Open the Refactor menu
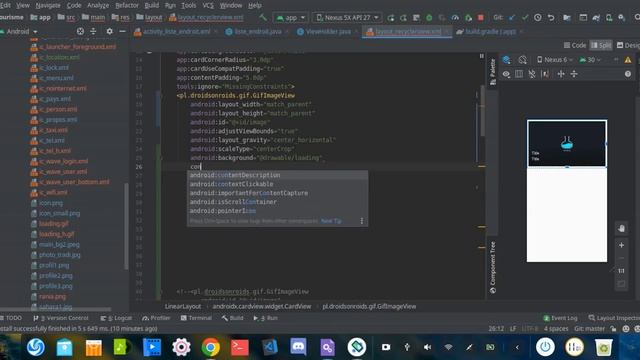This screenshot has height=360, width=640. click(x=127, y=5)
